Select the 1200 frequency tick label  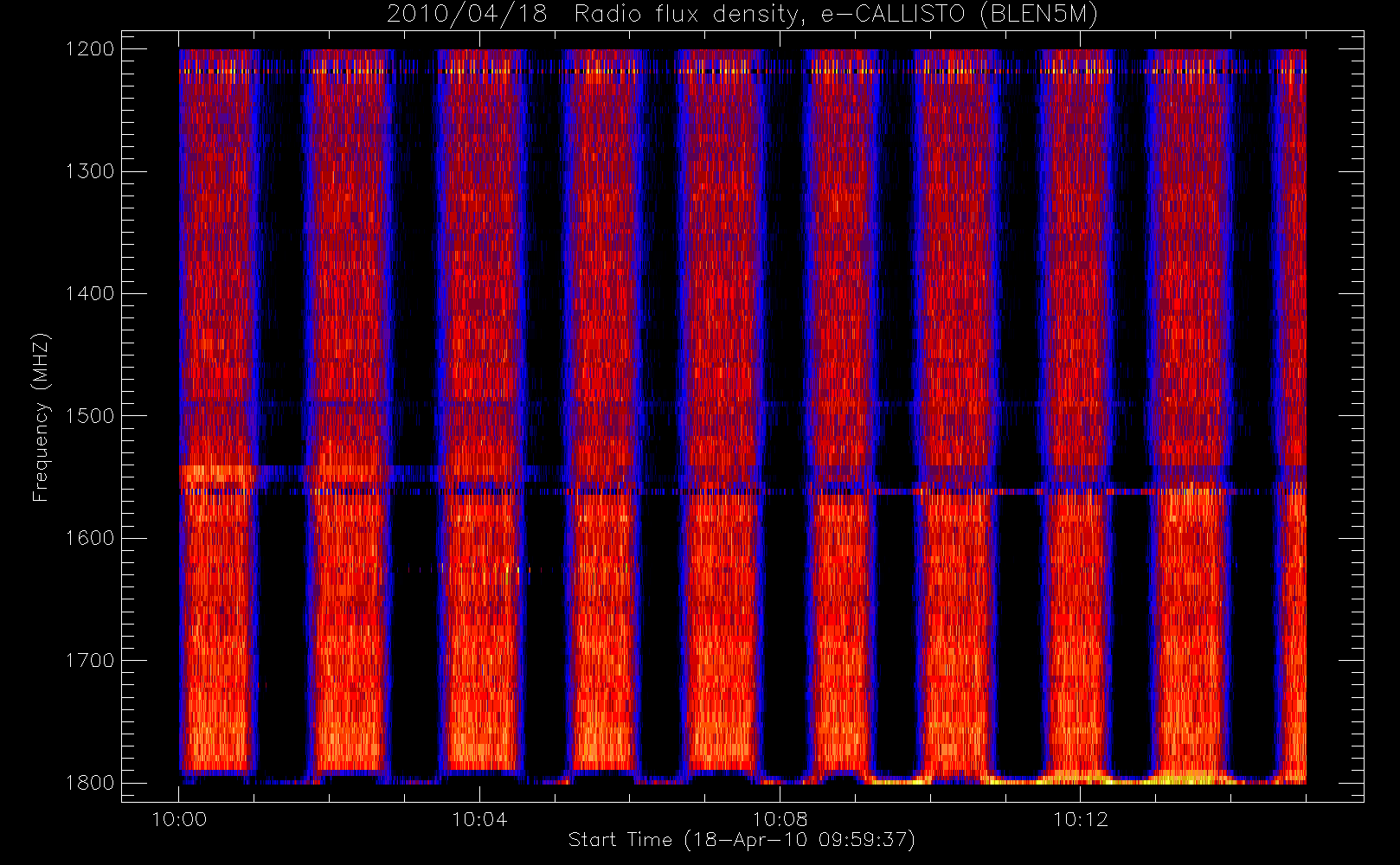click(x=90, y=49)
